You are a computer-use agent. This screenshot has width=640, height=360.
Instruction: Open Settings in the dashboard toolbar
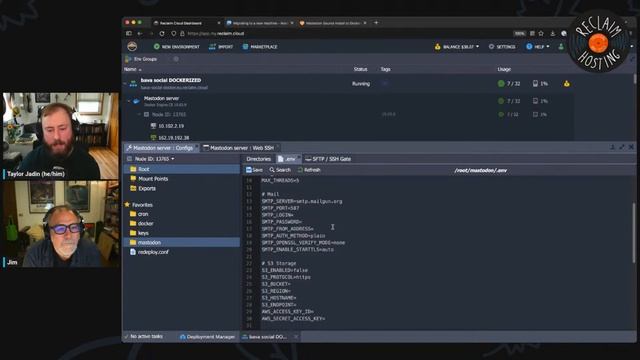pos(502,47)
